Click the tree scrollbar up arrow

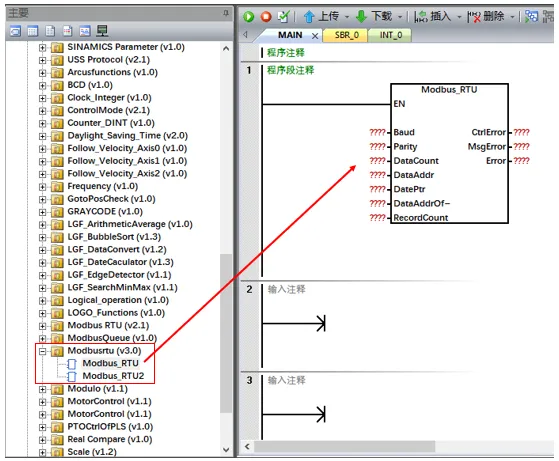(226, 48)
